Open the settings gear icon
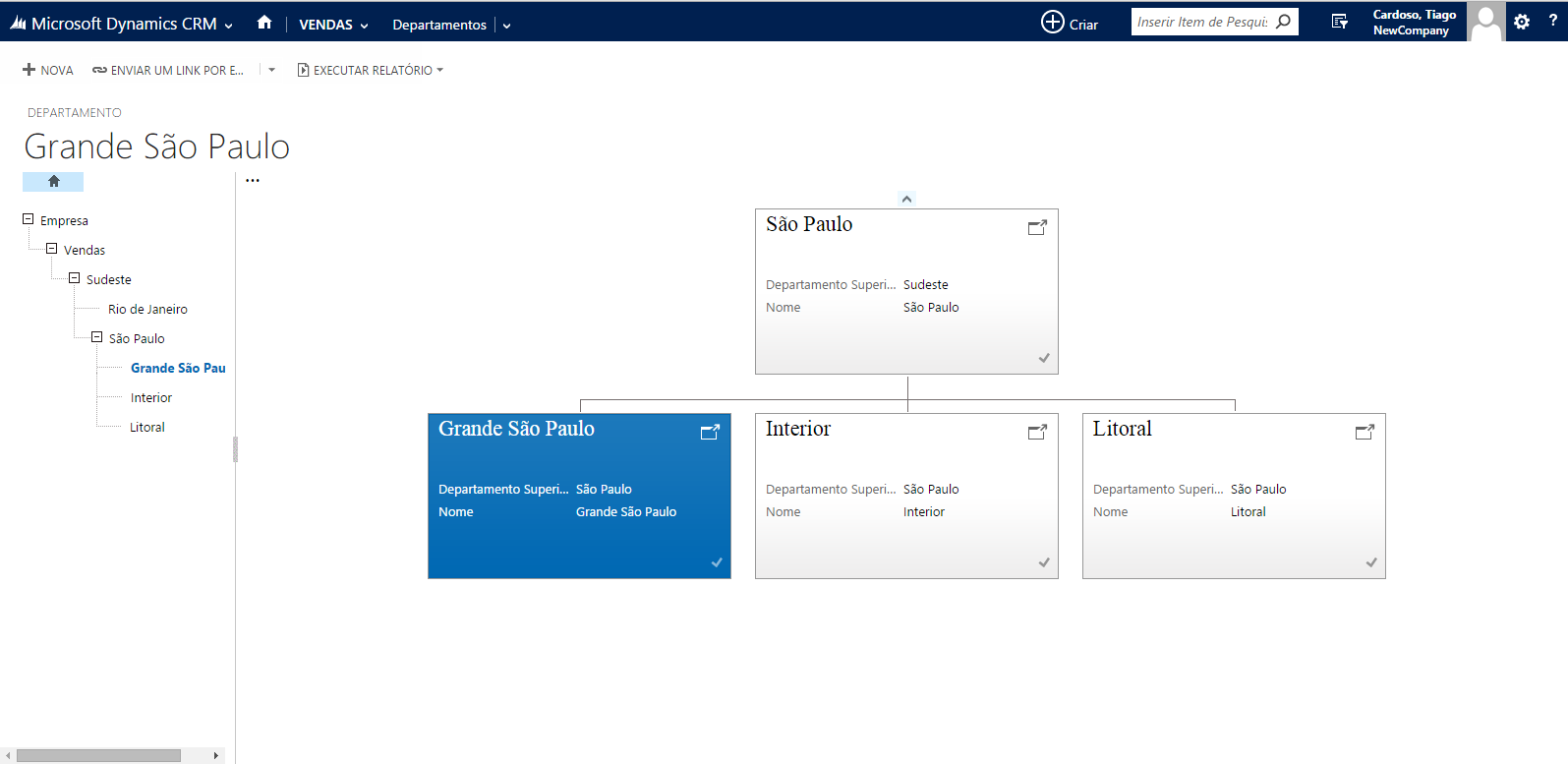Screen dimensions: 1568x764 click(1522, 22)
